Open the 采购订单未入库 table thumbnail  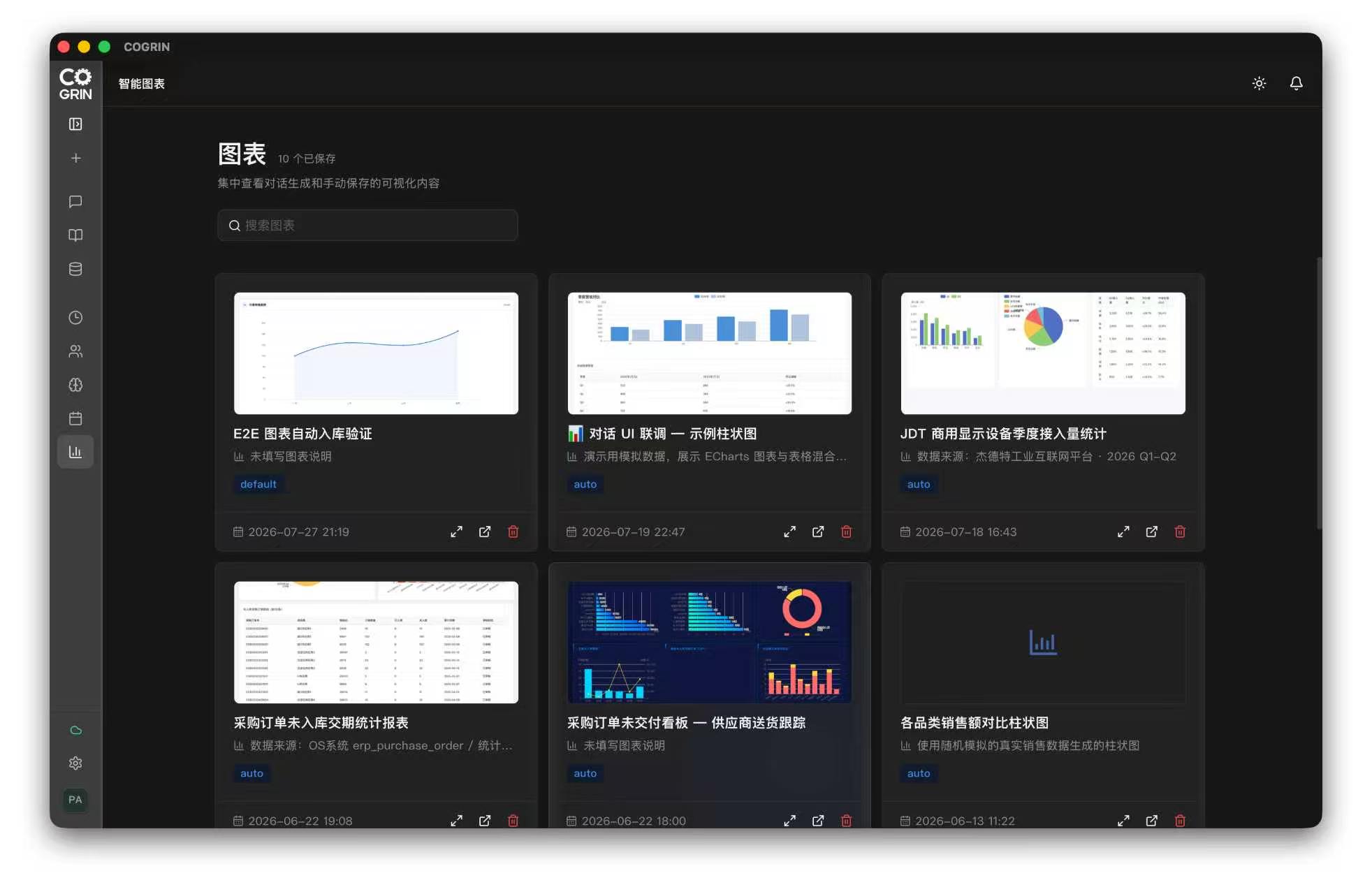pos(376,643)
